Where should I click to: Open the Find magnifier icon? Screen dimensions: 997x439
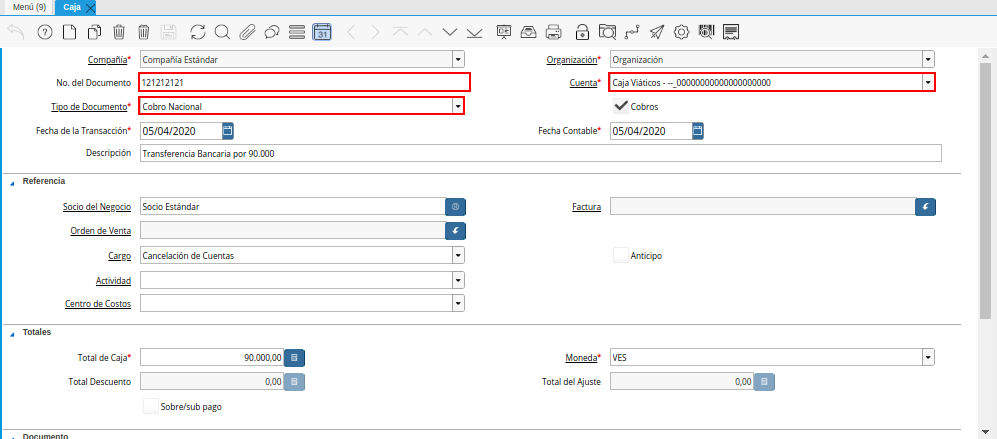222,32
